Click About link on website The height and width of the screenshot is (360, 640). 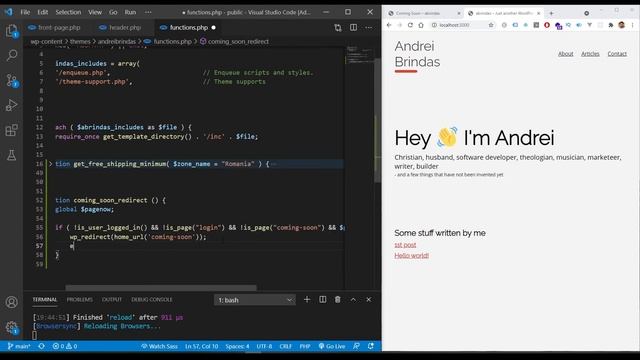(x=566, y=54)
